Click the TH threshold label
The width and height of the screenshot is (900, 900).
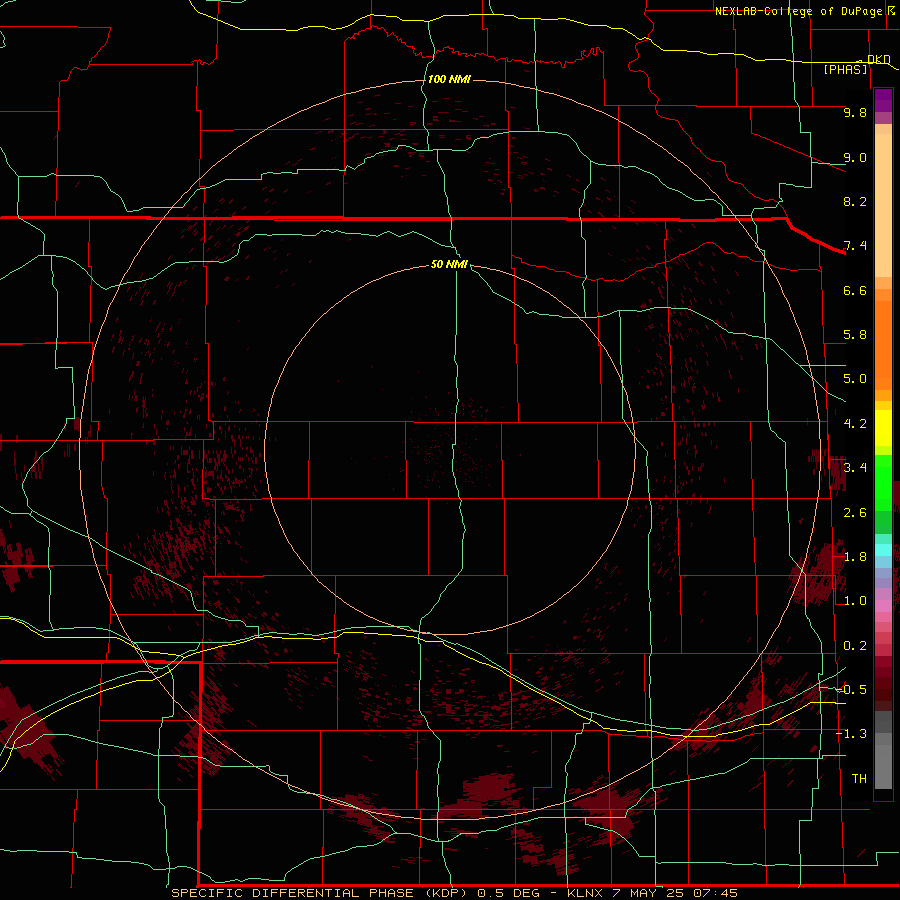[859, 778]
